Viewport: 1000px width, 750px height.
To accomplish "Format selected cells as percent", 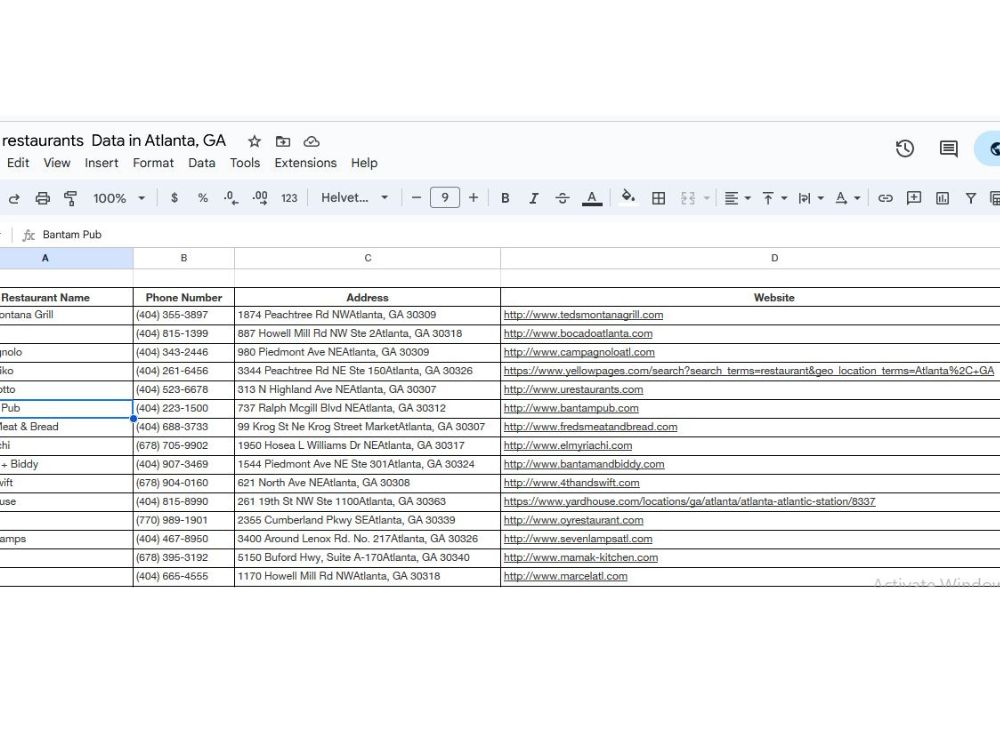I will [x=203, y=198].
